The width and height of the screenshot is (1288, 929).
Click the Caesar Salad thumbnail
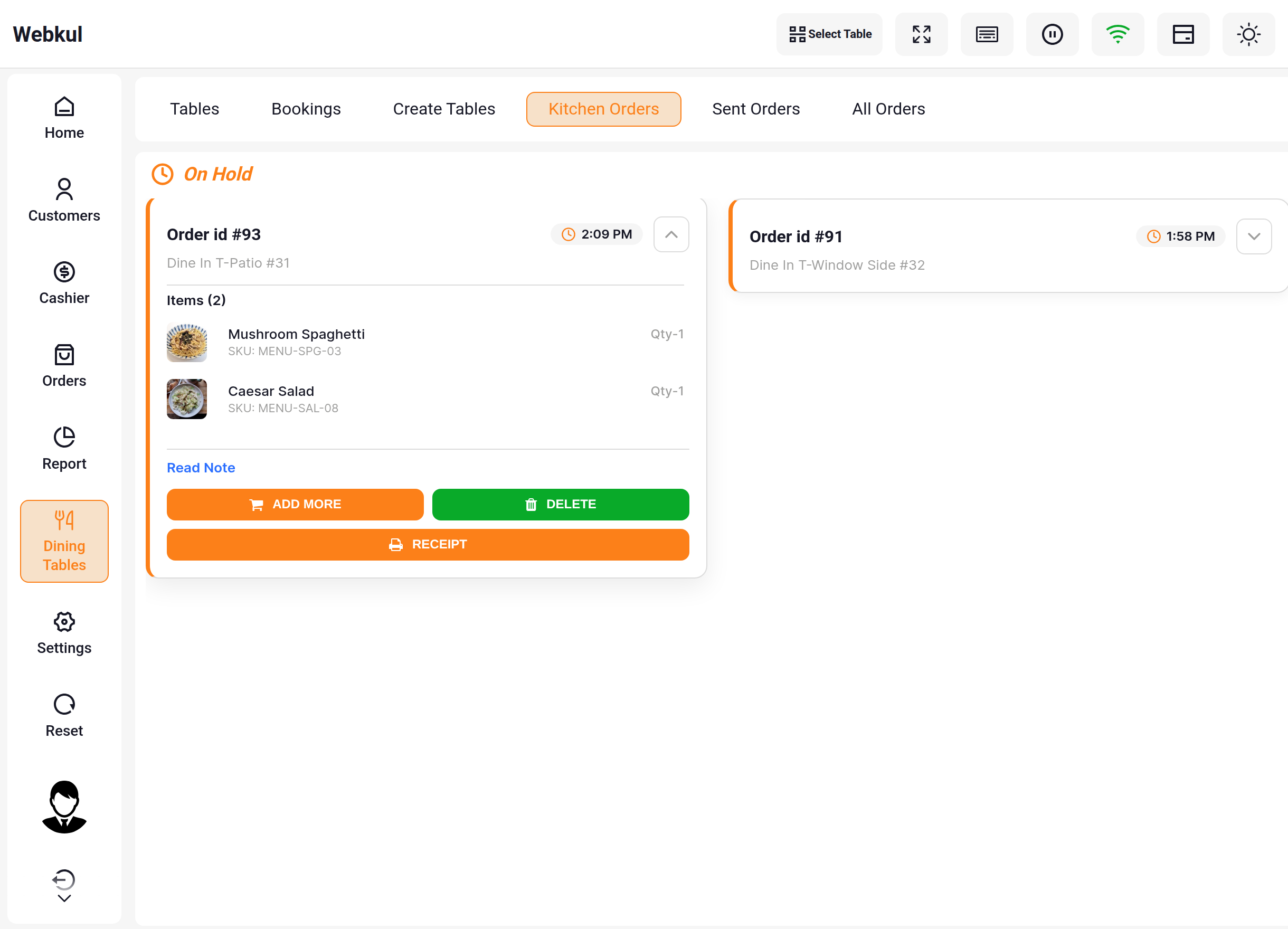point(187,399)
